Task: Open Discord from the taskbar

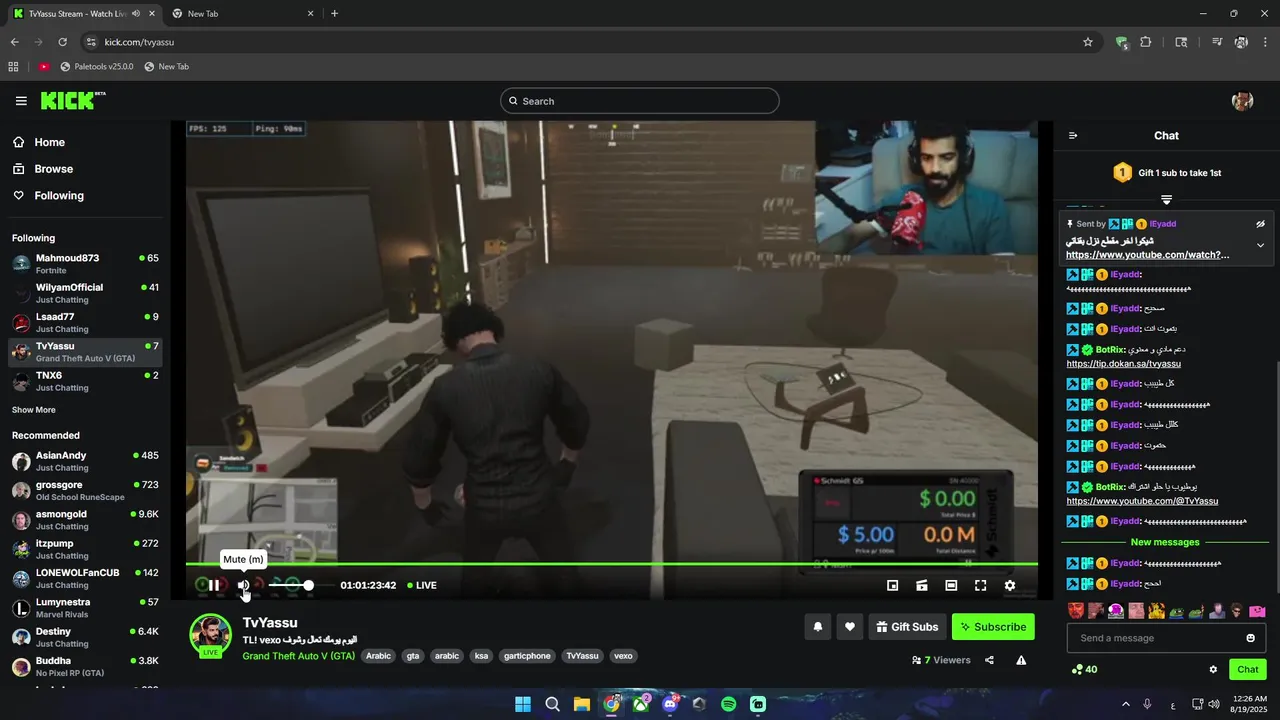Action: tap(670, 704)
